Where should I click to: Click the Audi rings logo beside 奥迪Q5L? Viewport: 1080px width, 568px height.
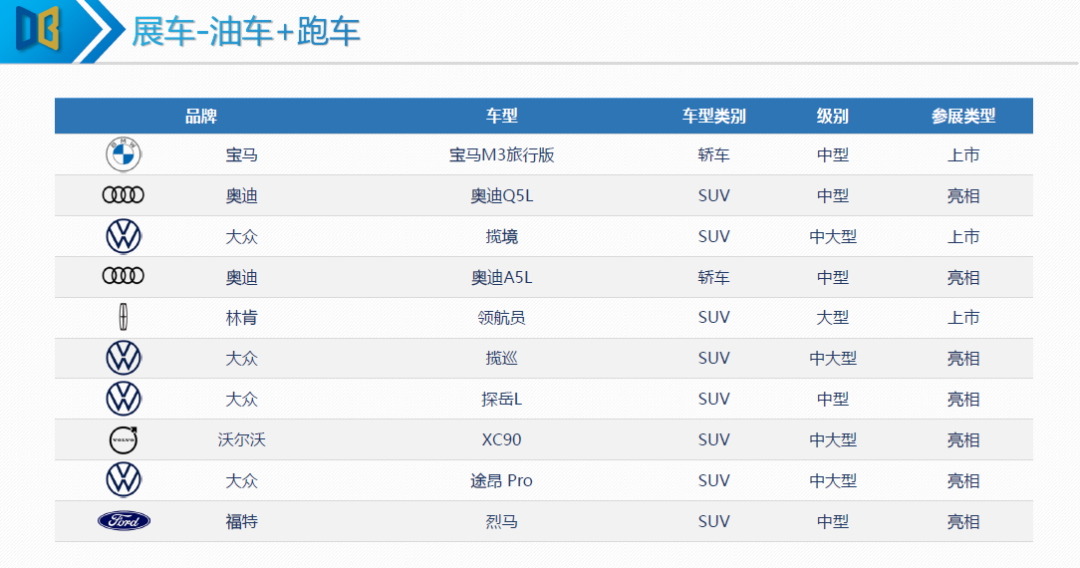(x=123, y=195)
